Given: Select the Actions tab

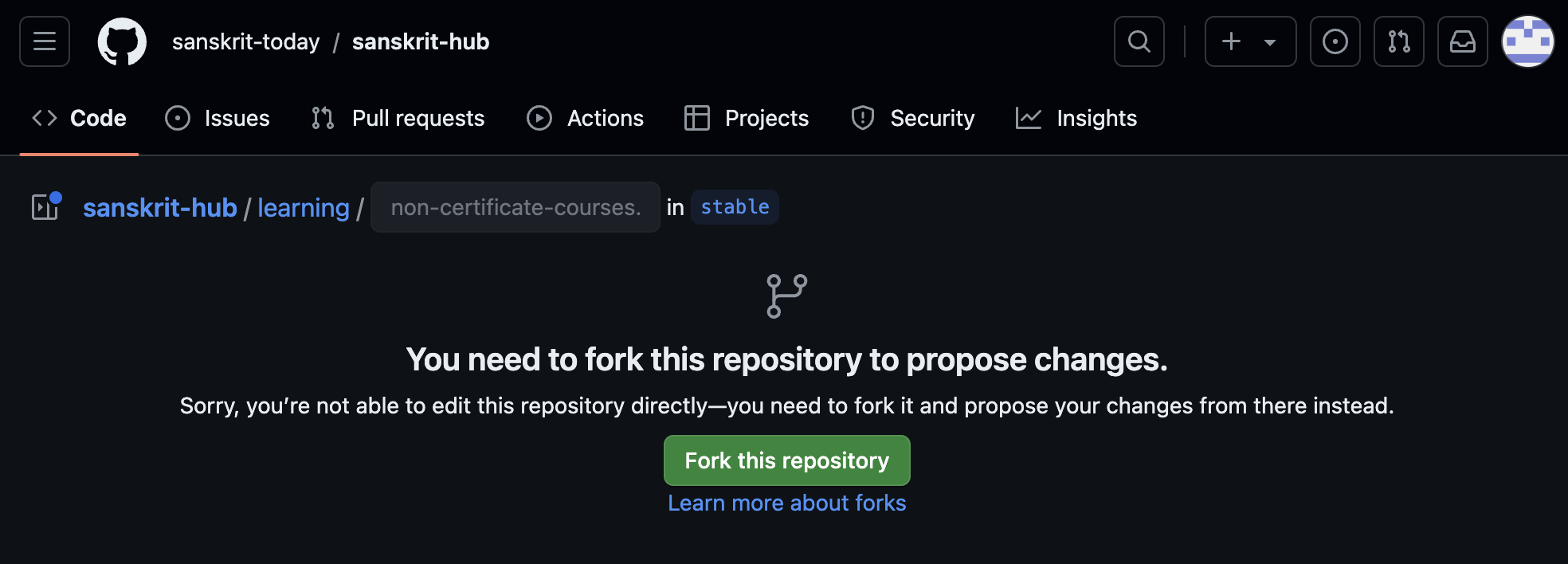Looking at the screenshot, I should click(585, 118).
